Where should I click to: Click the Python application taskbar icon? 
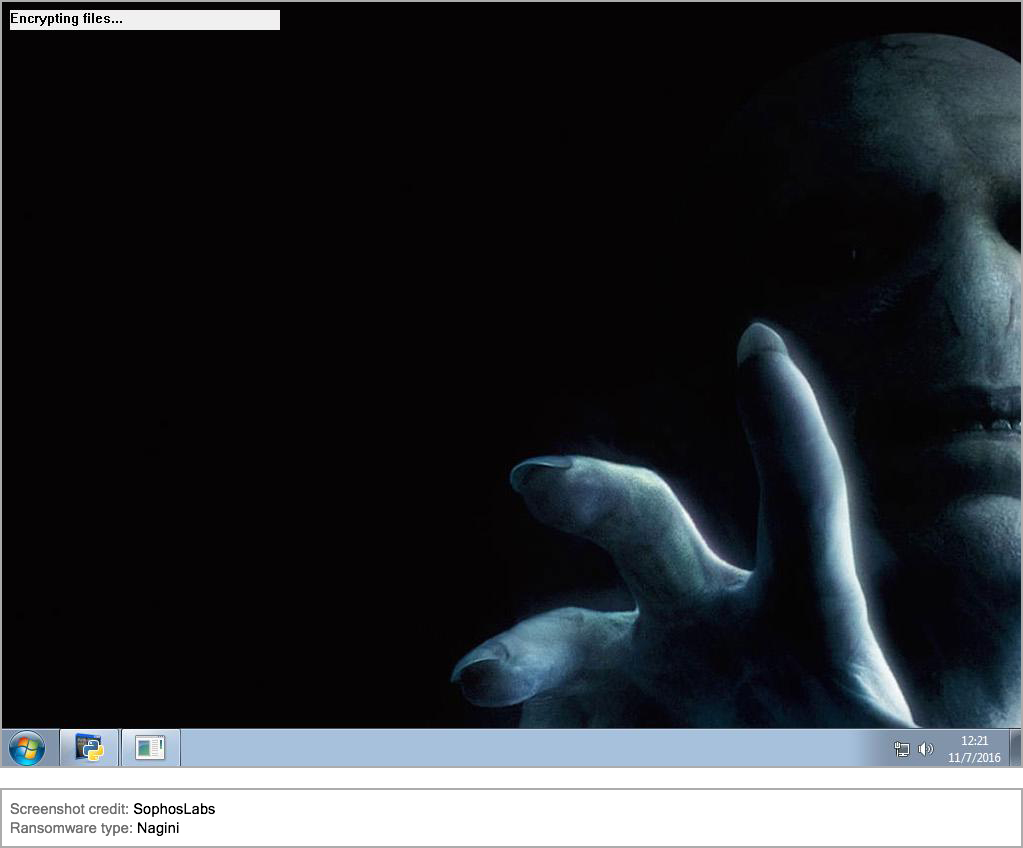(89, 748)
